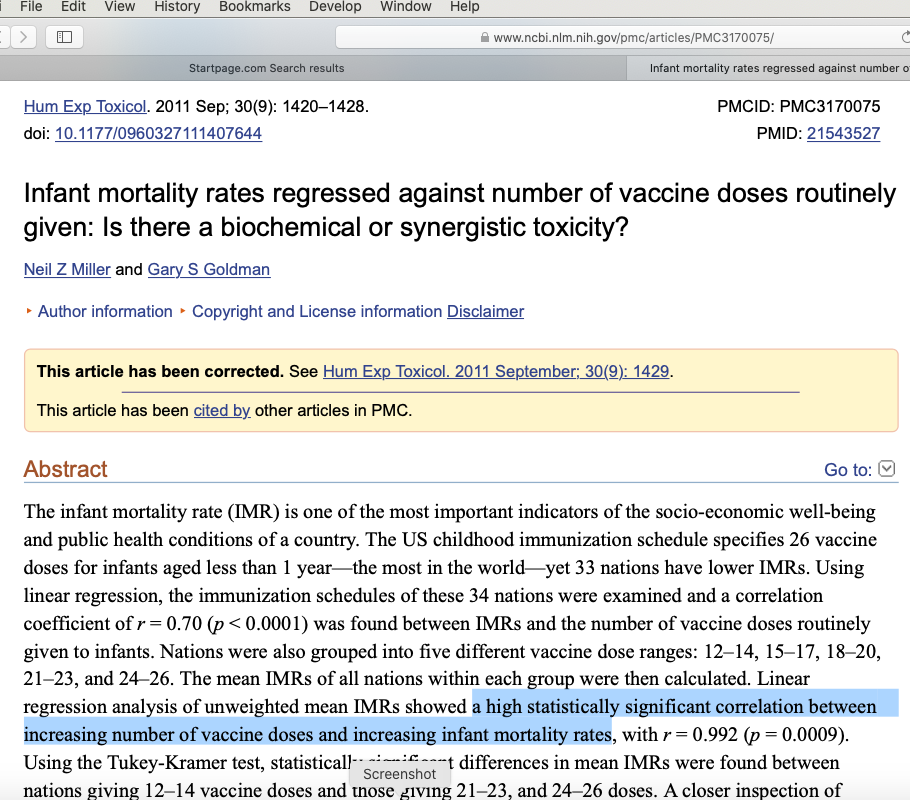
Task: Click the article title text
Action: coord(460,210)
